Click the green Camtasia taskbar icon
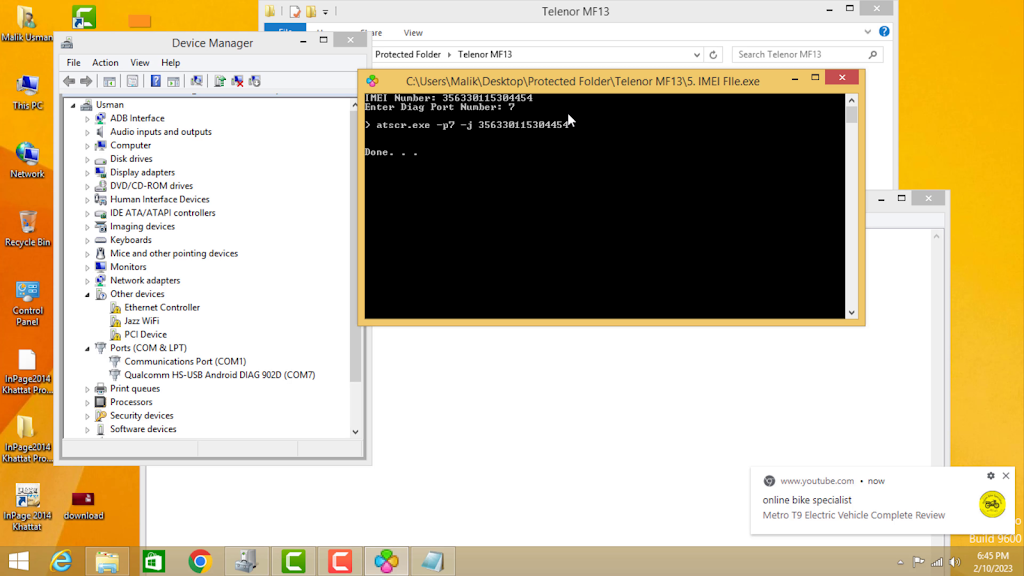 (x=293, y=562)
